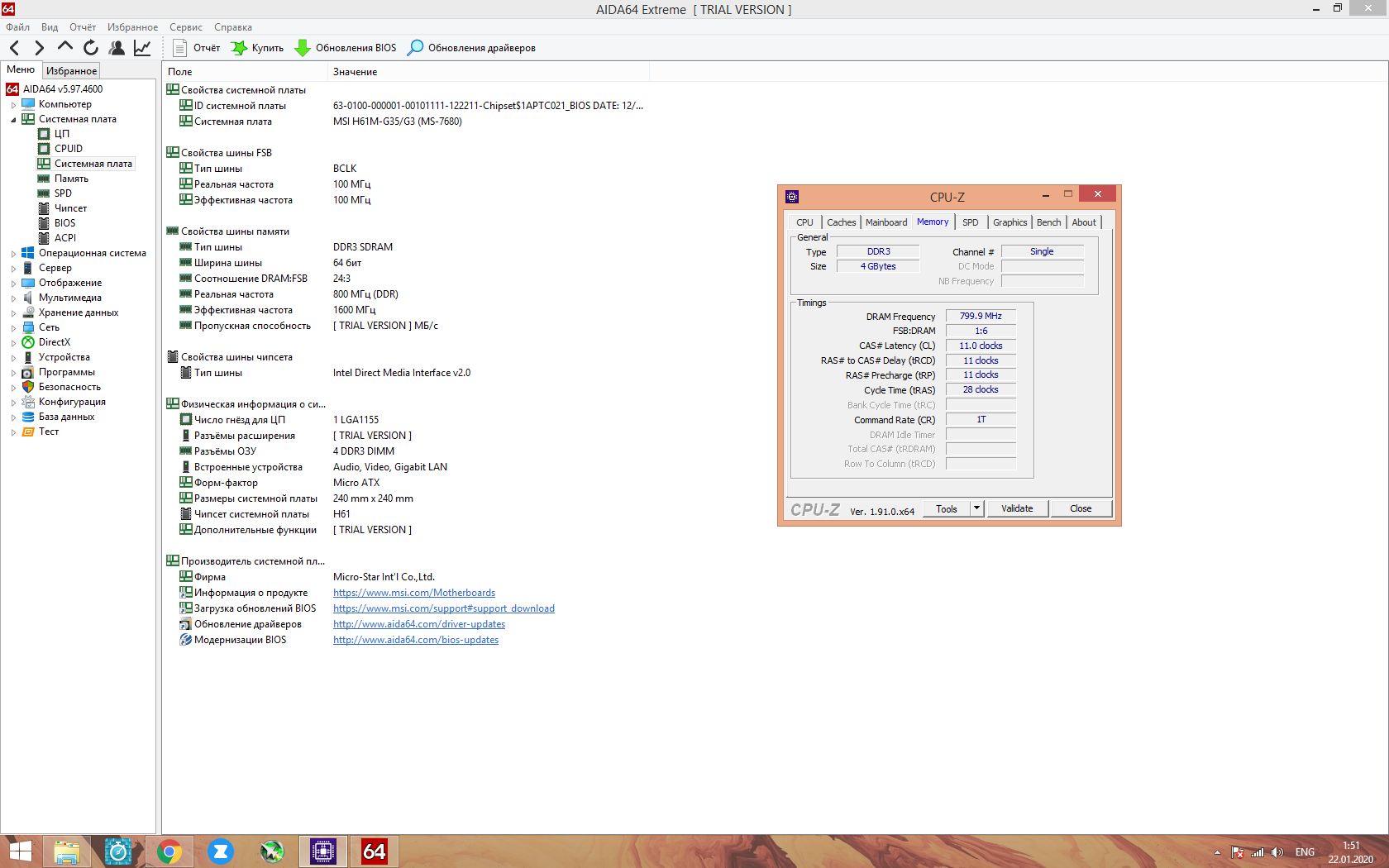Expand the Операционная система tree node

coord(13,254)
